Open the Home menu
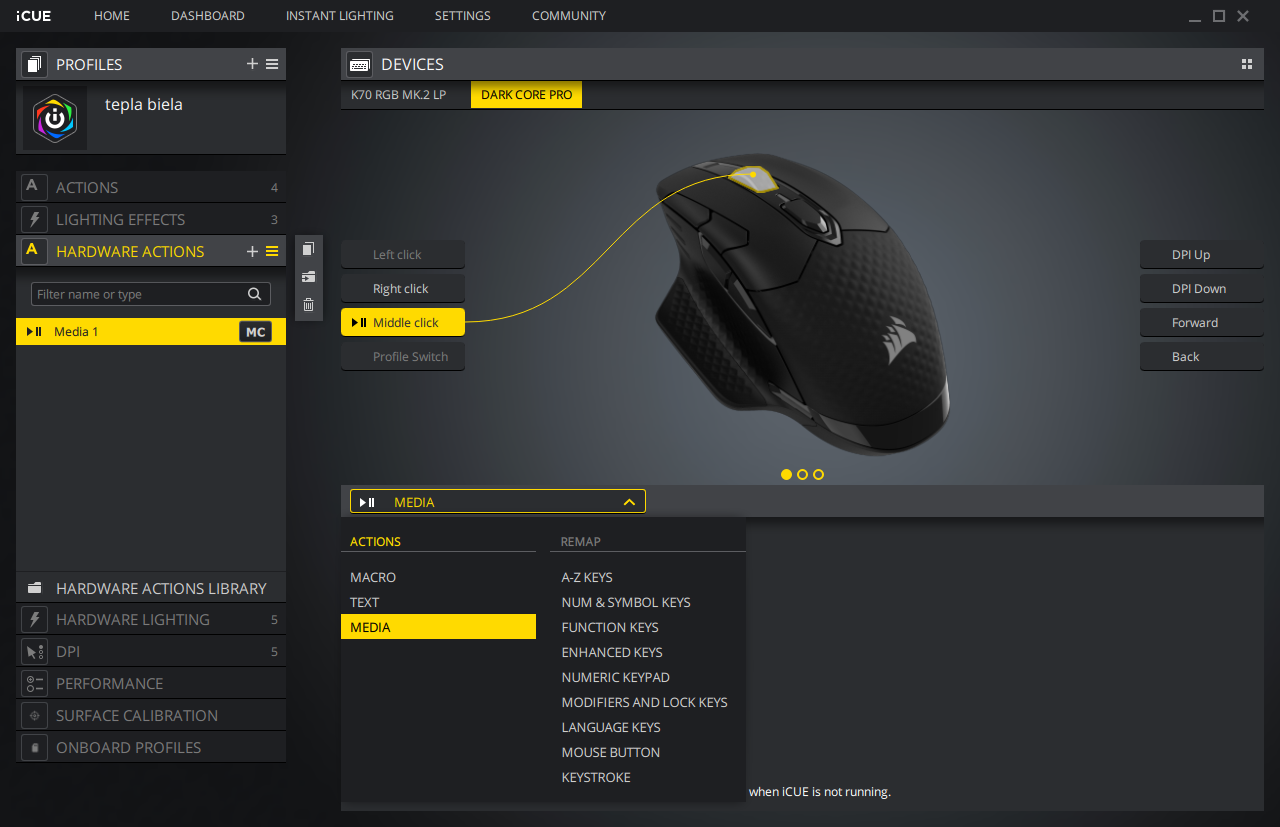 (112, 16)
